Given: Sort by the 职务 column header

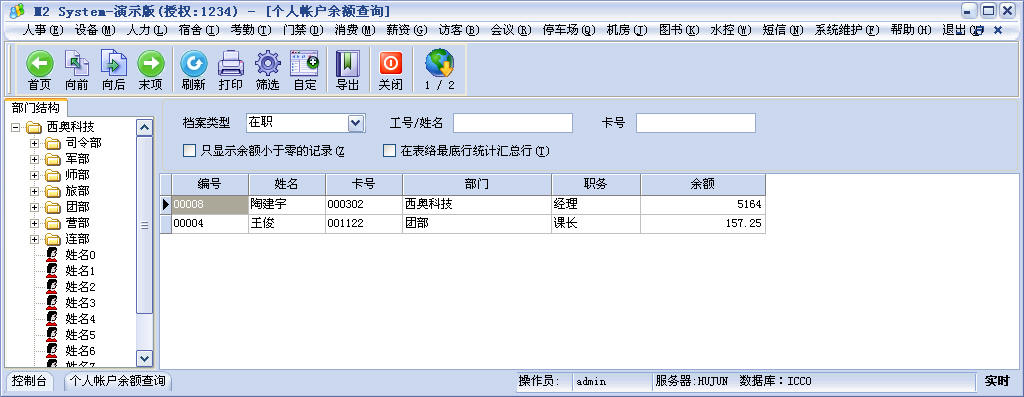Looking at the screenshot, I should click(x=596, y=184).
